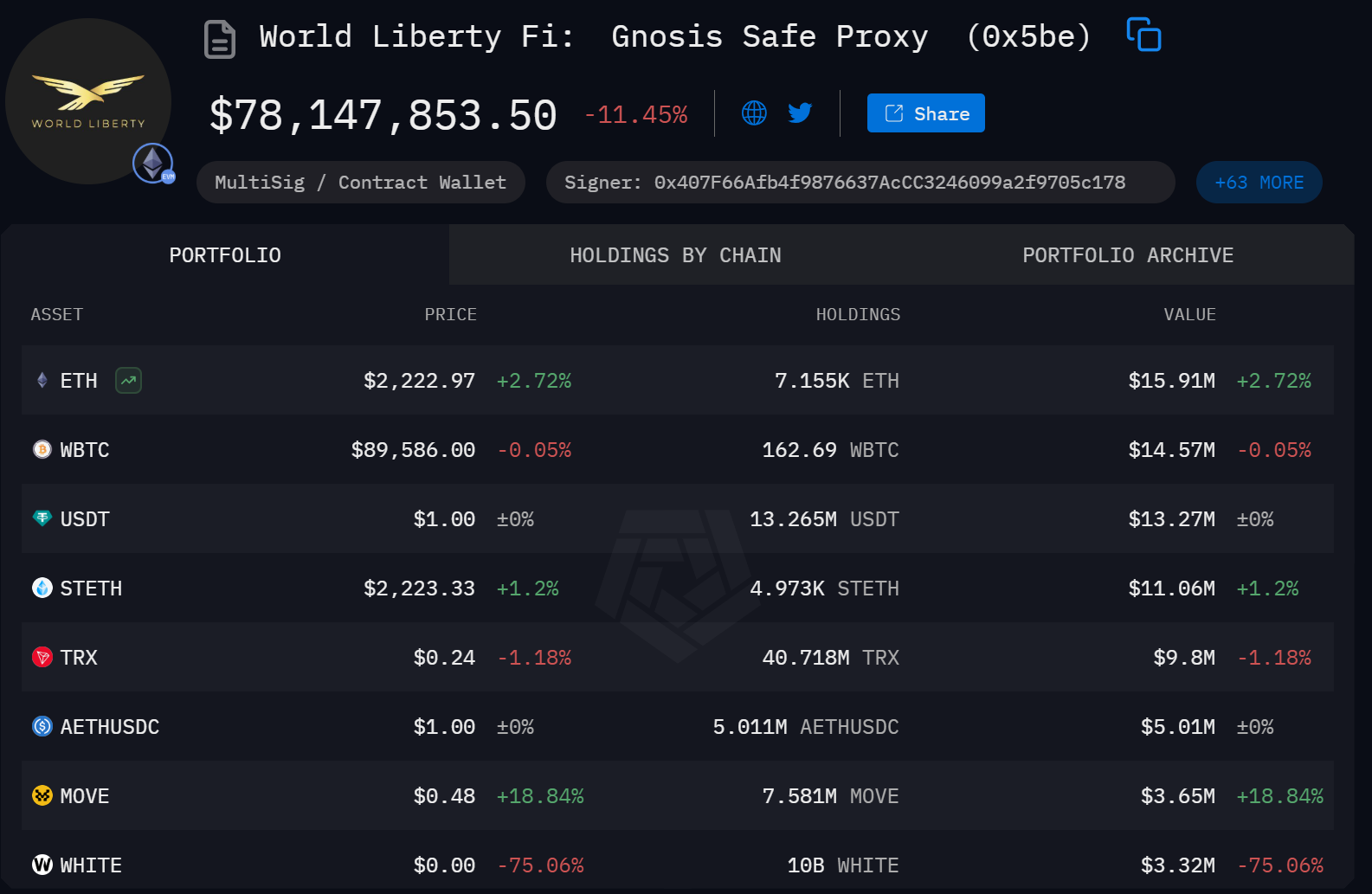Open the USDT asset name
The image size is (1372, 894).
click(85, 519)
